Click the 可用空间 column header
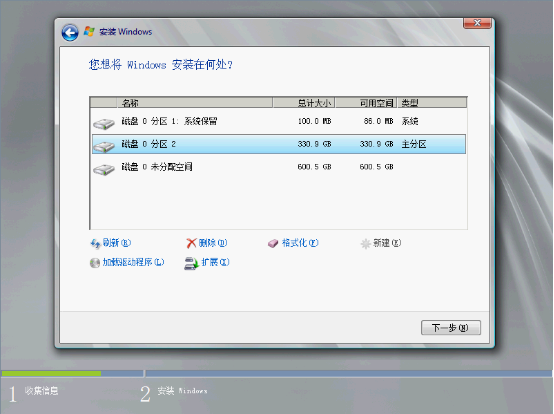 pos(366,103)
